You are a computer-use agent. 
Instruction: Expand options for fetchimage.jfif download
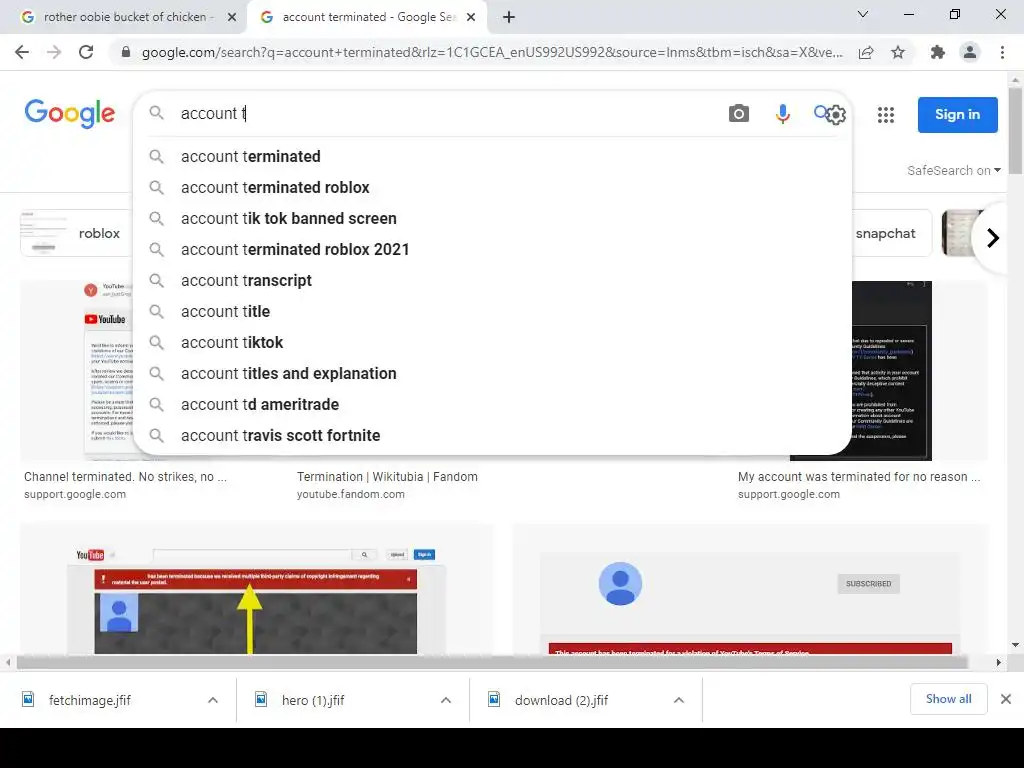213,700
